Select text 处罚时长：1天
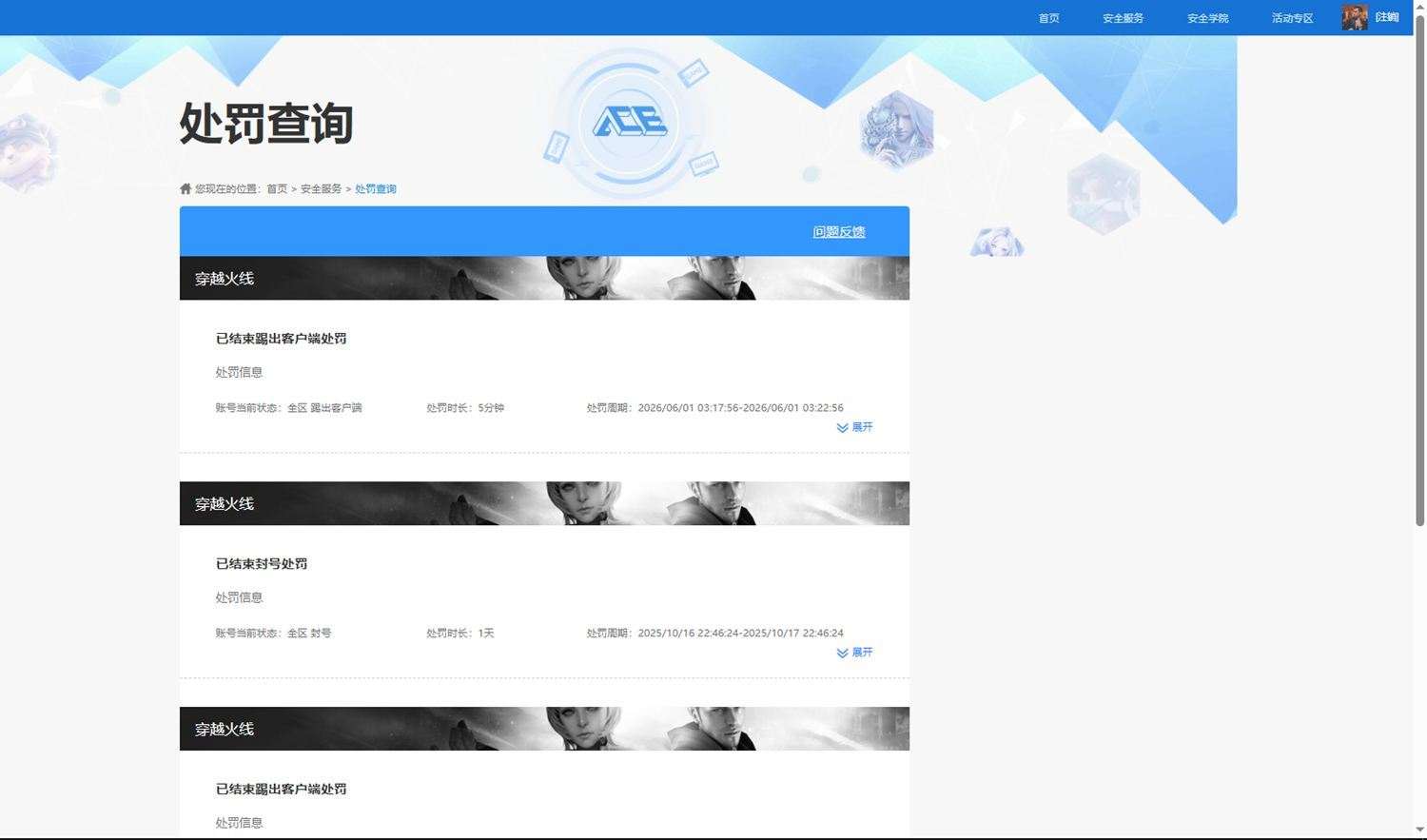This screenshot has width=1427, height=840. [460, 633]
